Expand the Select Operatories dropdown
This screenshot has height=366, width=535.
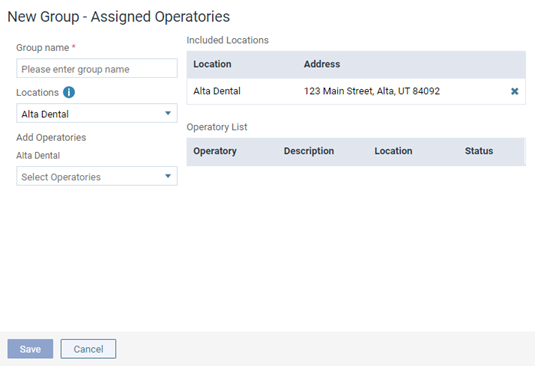coord(97,176)
